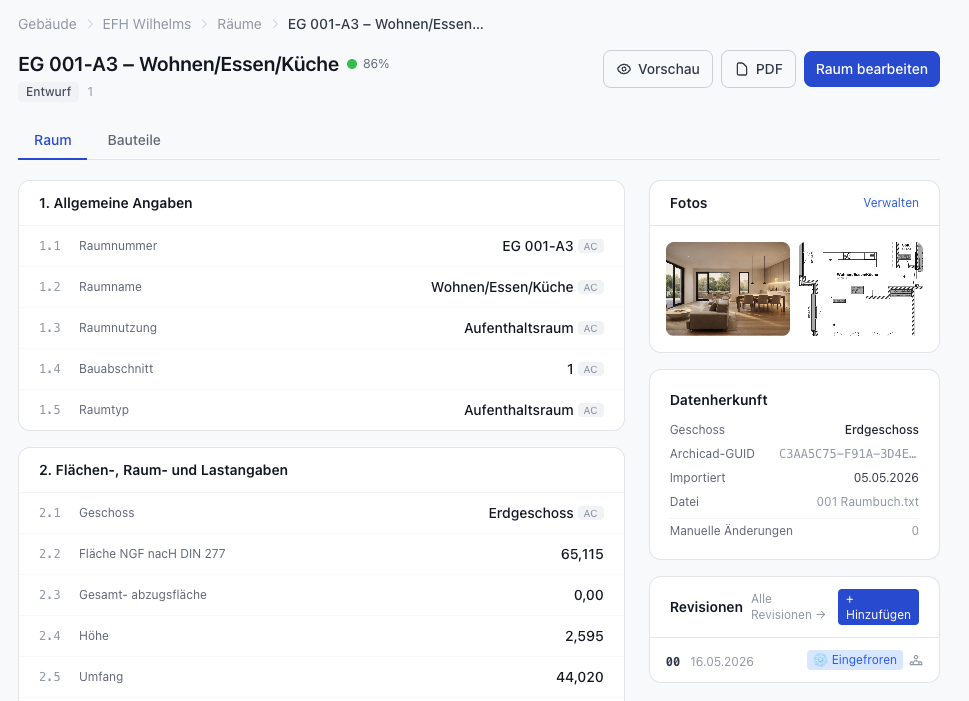Viewport: 969px width, 701px height.
Task: Open the living room interior photo
Action: 727,289
